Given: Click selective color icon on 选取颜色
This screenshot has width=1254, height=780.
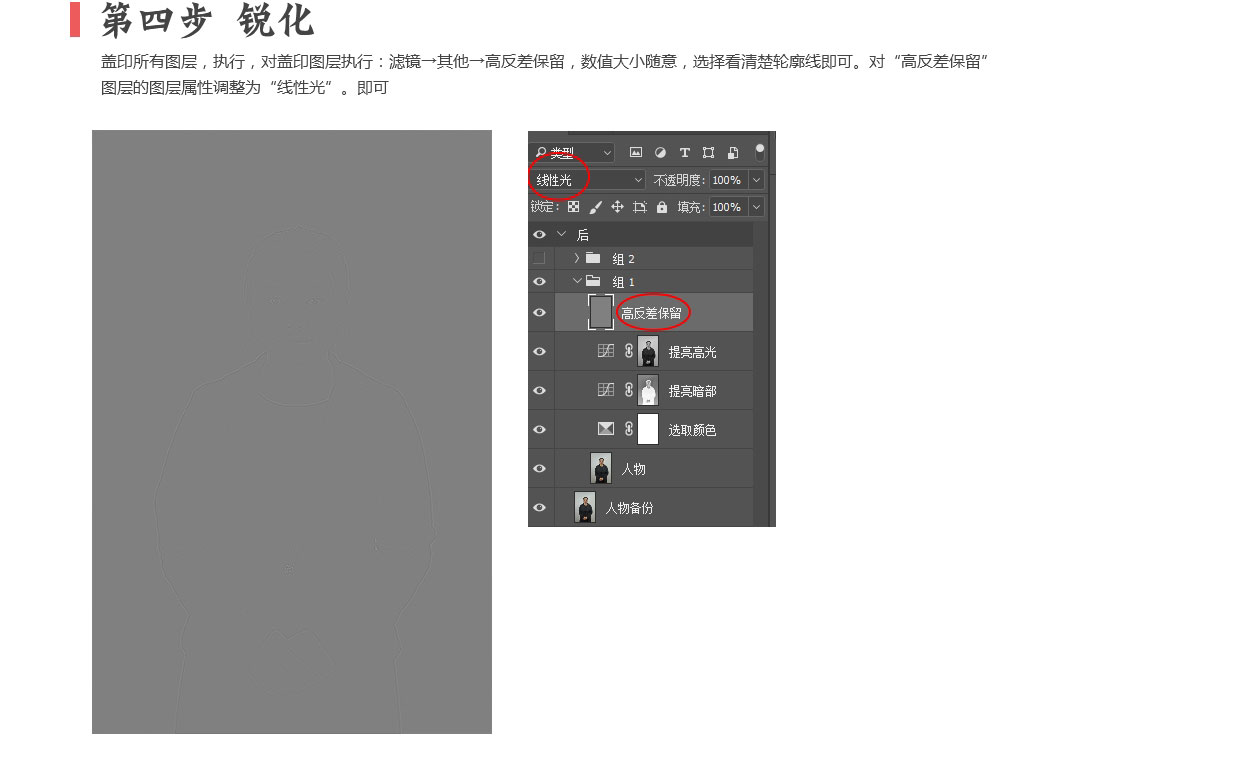Looking at the screenshot, I should pyautogui.click(x=606, y=429).
